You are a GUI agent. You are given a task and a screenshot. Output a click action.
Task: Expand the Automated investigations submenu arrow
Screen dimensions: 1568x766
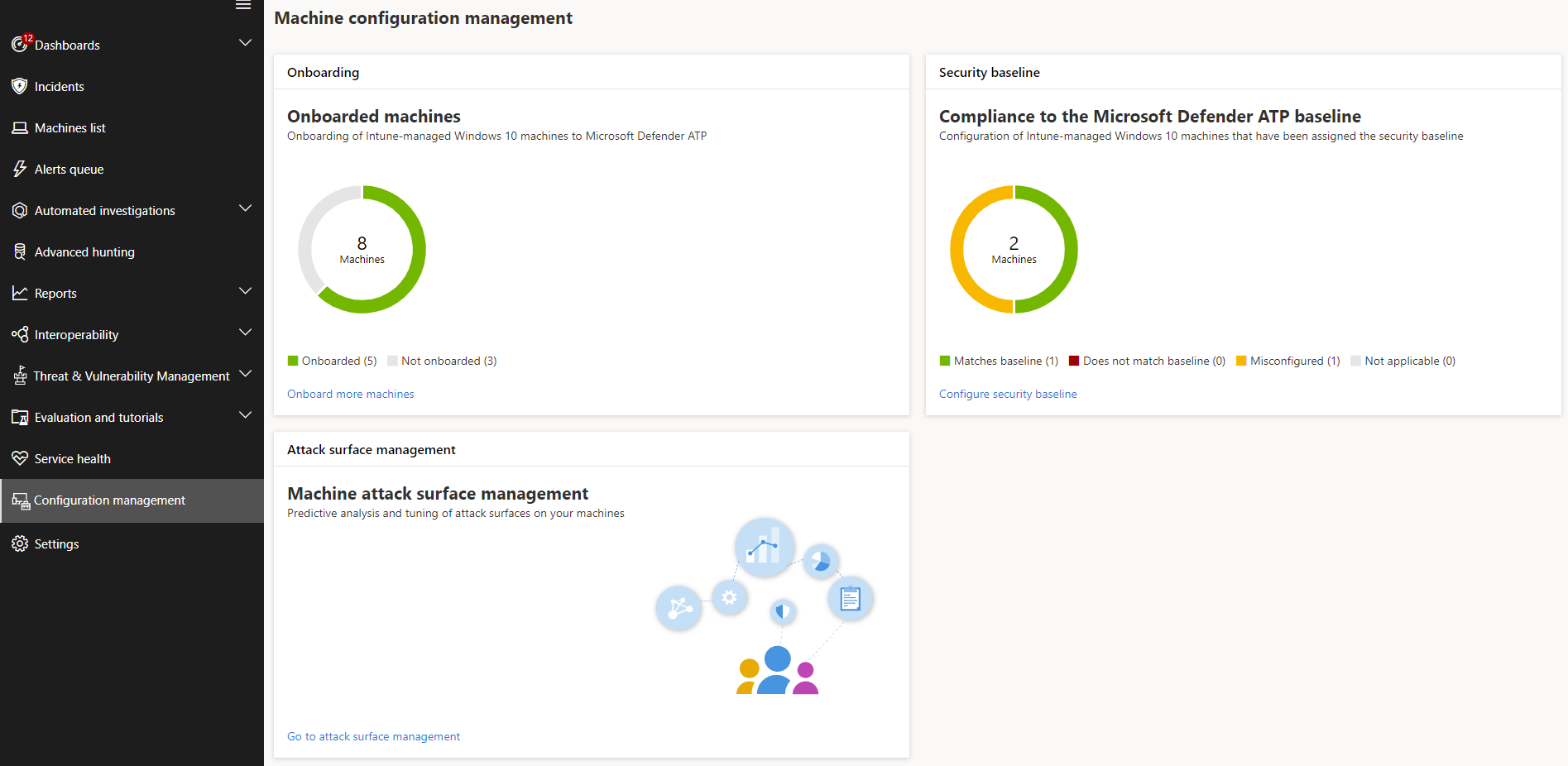pos(245,208)
